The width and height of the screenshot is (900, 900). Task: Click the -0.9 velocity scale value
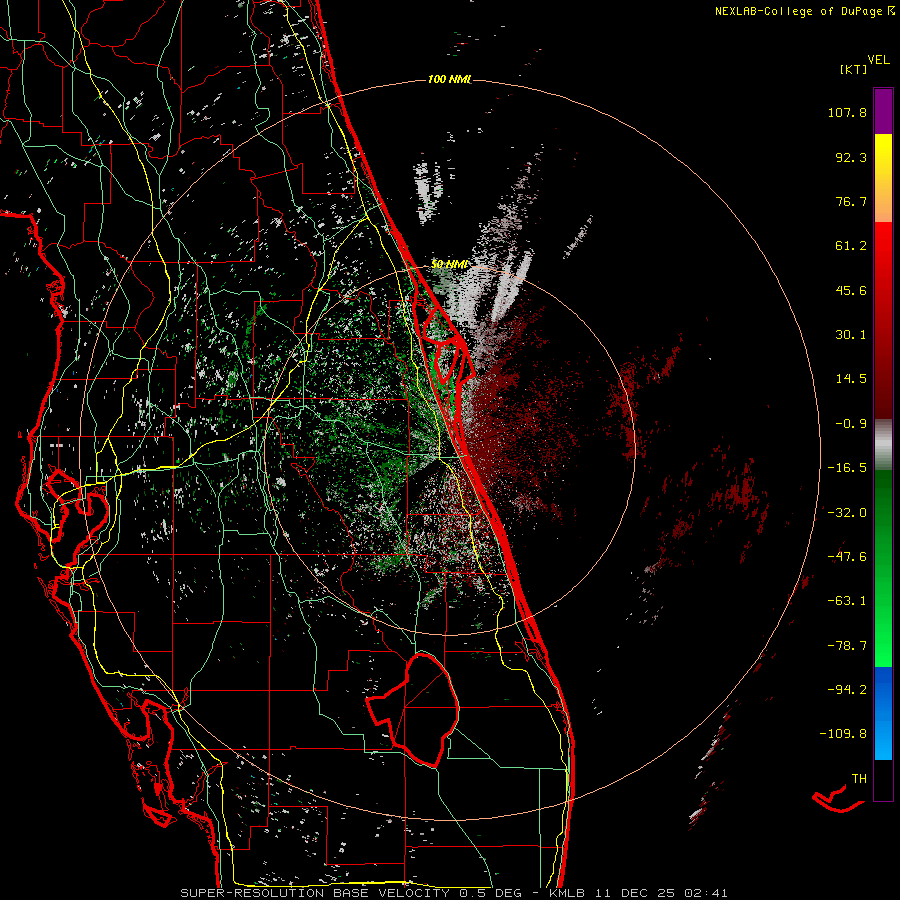851,424
